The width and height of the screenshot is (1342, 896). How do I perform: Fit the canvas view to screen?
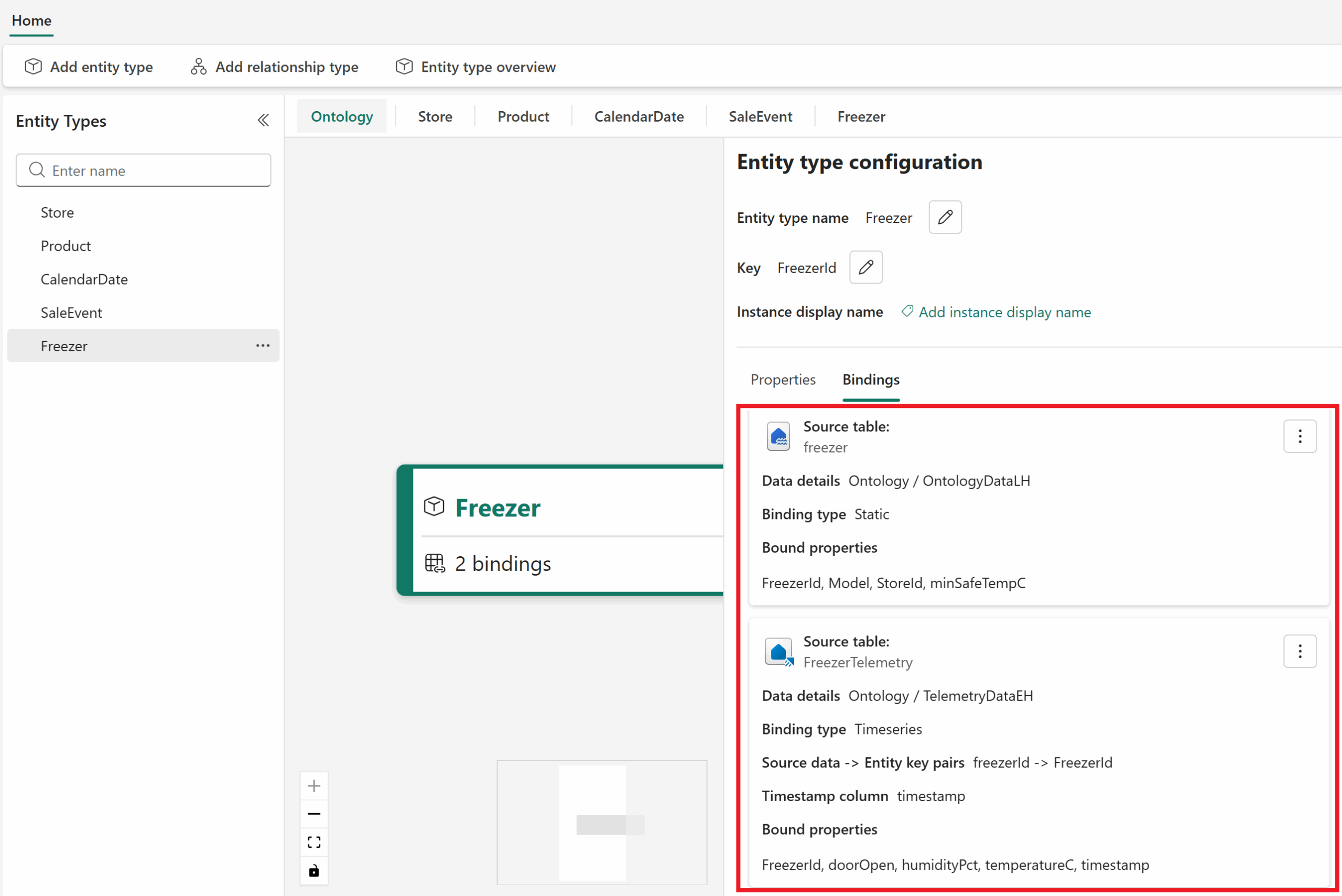pos(313,843)
